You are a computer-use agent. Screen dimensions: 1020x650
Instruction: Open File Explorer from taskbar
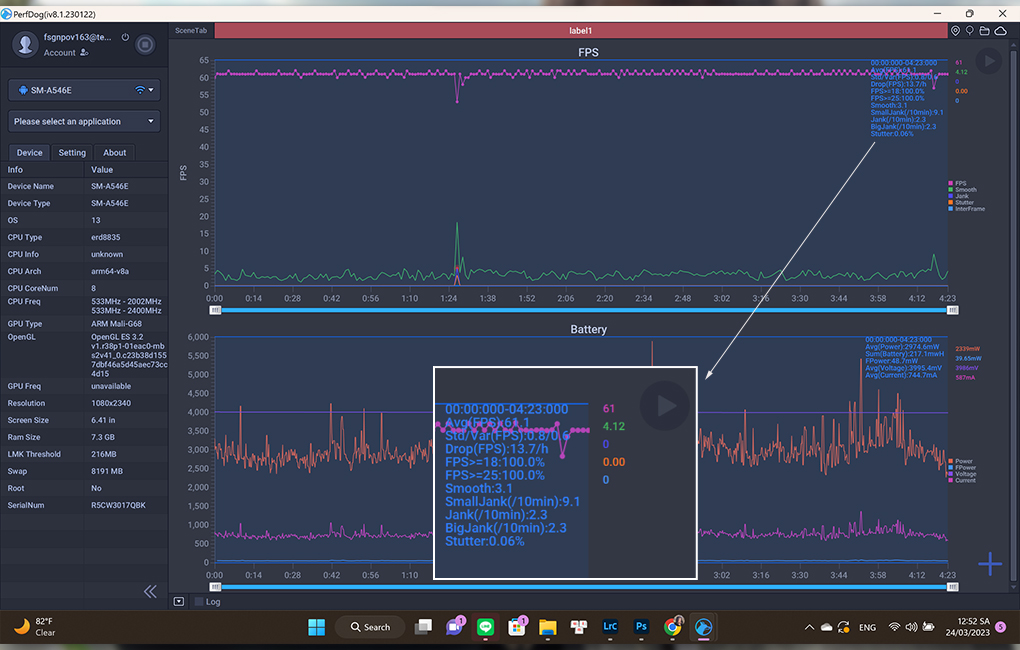[548, 627]
